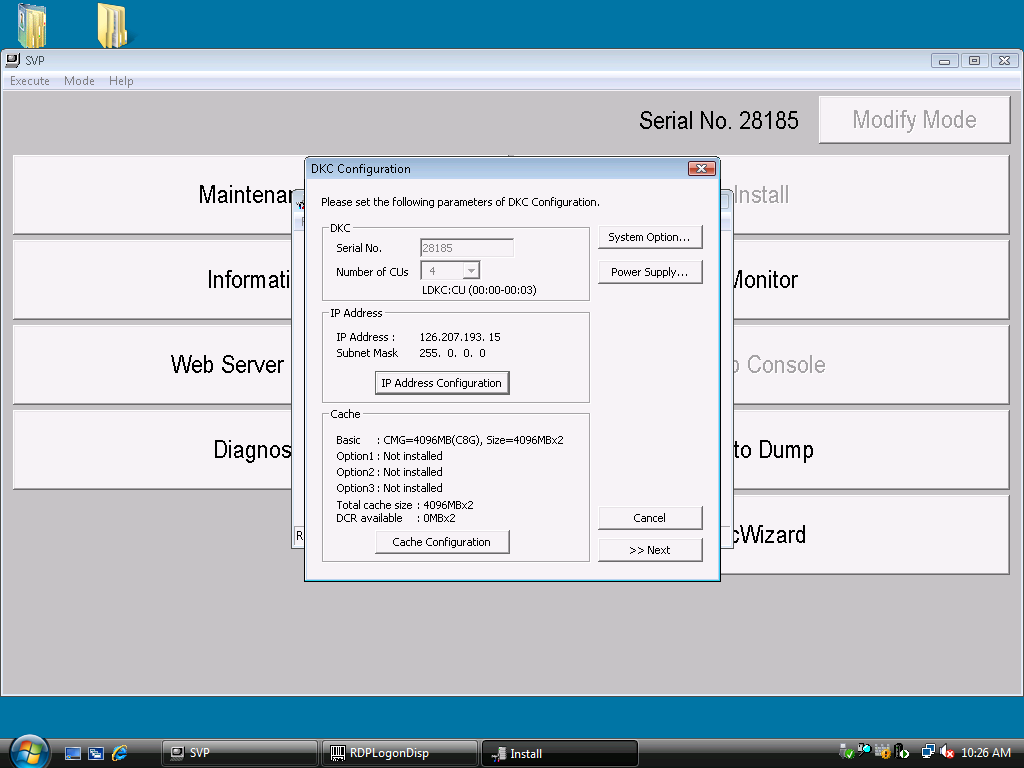Proceed with the >> Next button

pos(649,550)
